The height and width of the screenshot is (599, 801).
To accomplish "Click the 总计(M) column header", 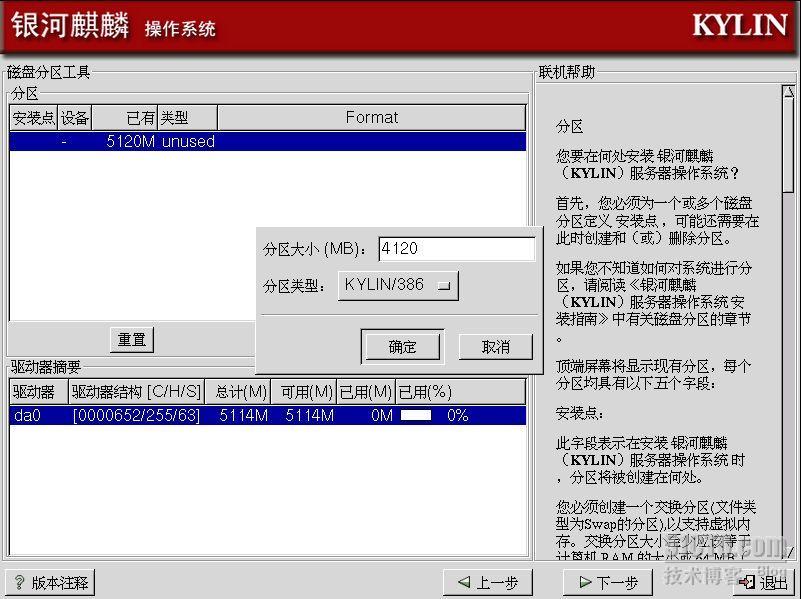I will pos(238,392).
